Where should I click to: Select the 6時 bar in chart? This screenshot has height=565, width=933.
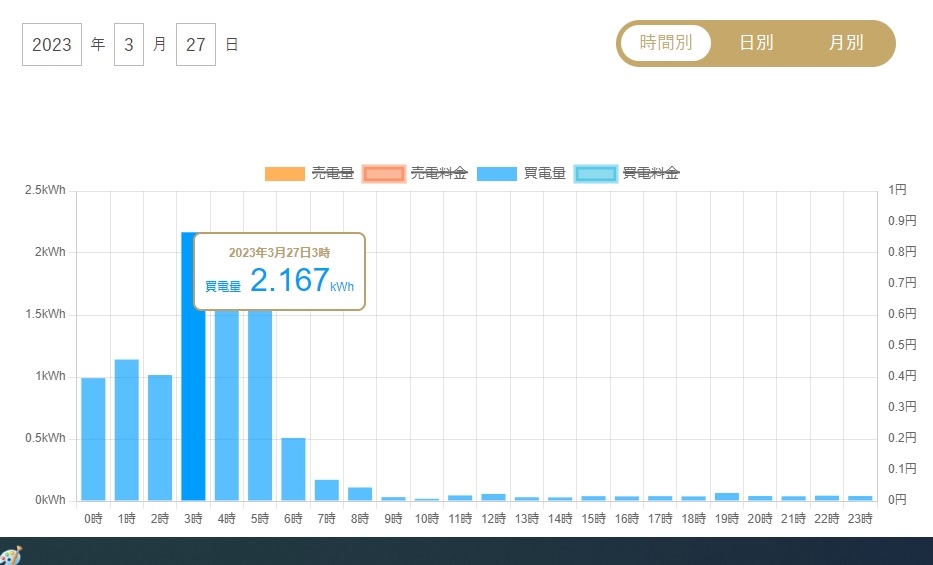(293, 469)
